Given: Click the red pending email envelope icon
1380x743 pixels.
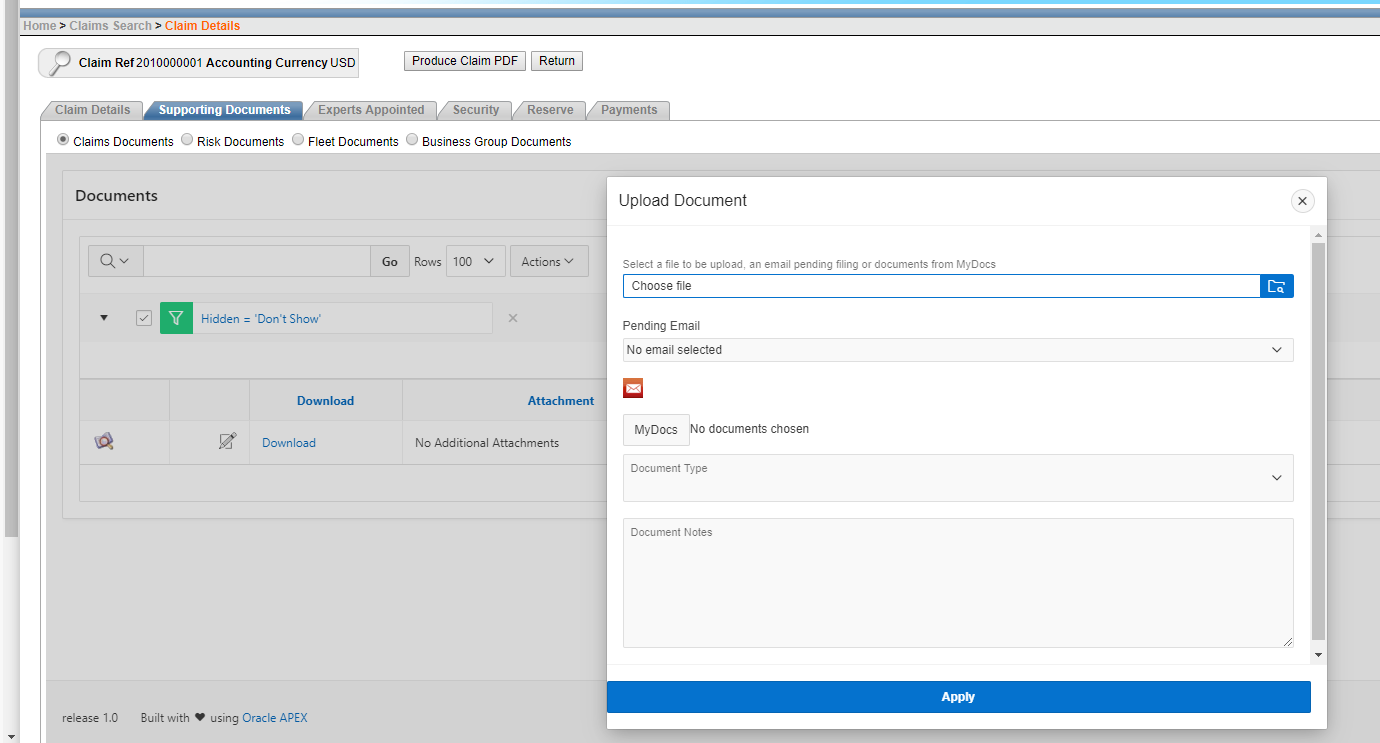Looking at the screenshot, I should (633, 389).
